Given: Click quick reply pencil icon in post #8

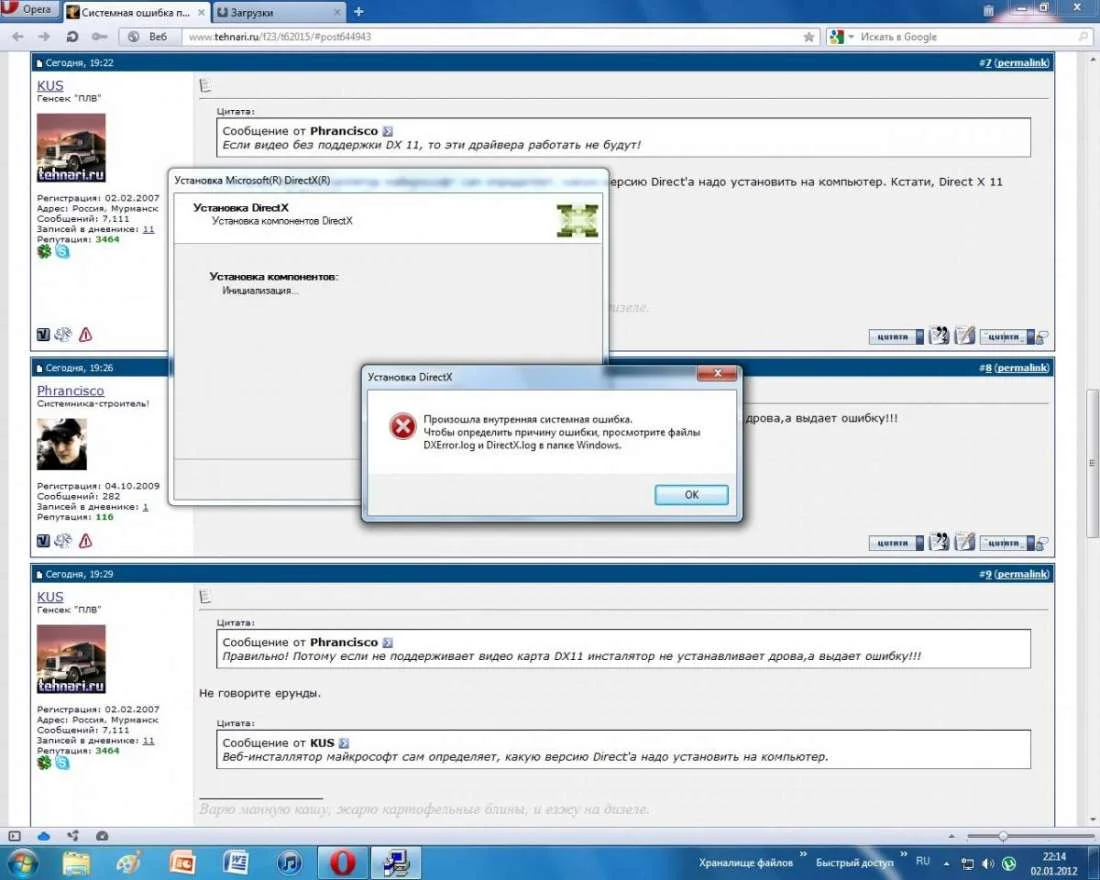Looking at the screenshot, I should click(x=965, y=542).
